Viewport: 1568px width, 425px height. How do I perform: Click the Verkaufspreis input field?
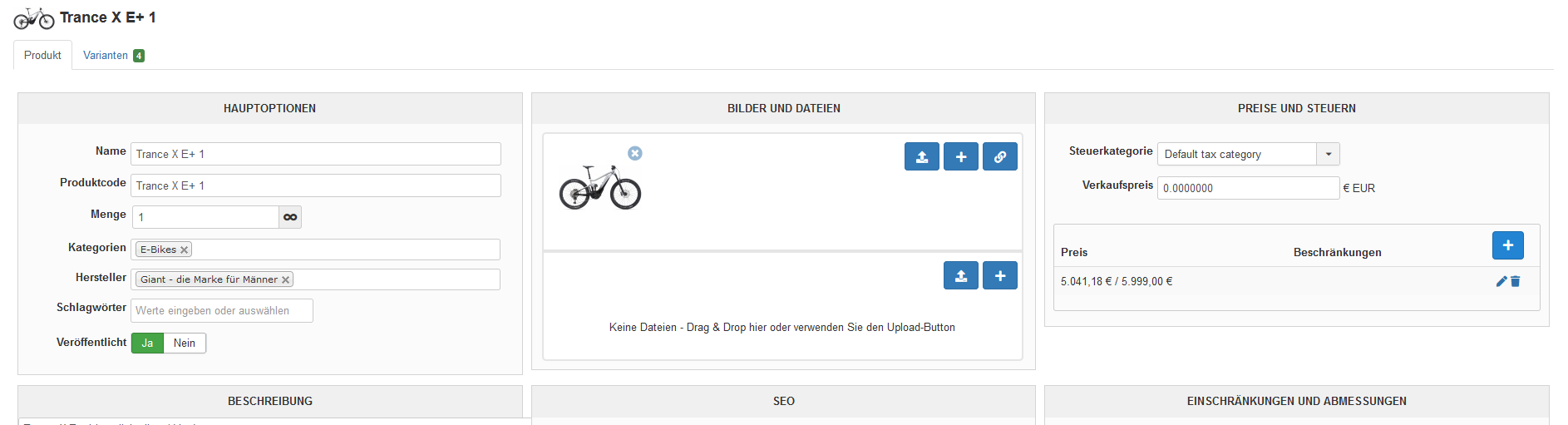click(x=1247, y=188)
